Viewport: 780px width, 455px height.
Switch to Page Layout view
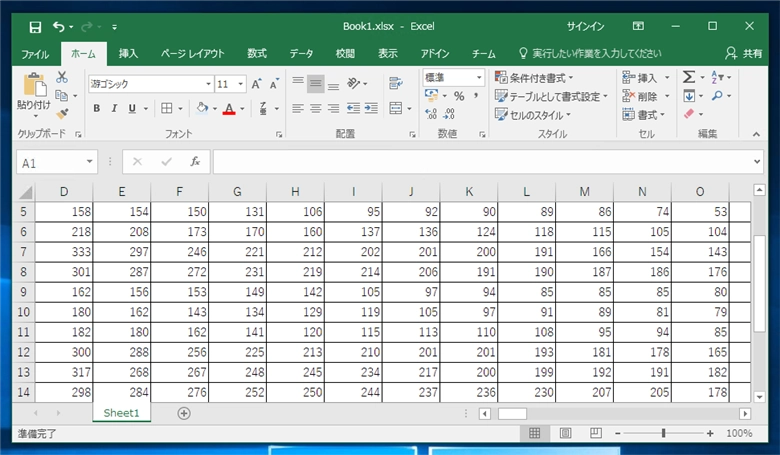point(566,434)
